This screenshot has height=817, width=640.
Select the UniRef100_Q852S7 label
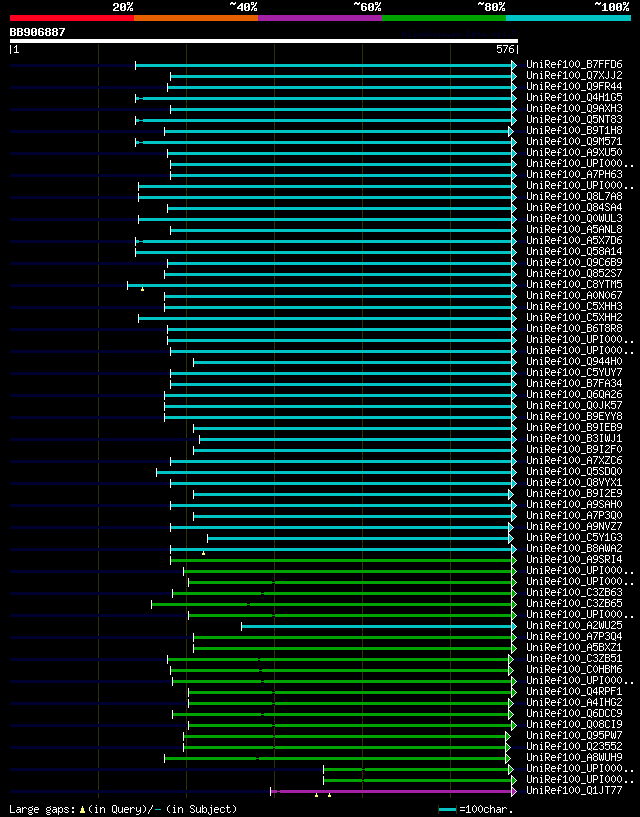(x=574, y=274)
